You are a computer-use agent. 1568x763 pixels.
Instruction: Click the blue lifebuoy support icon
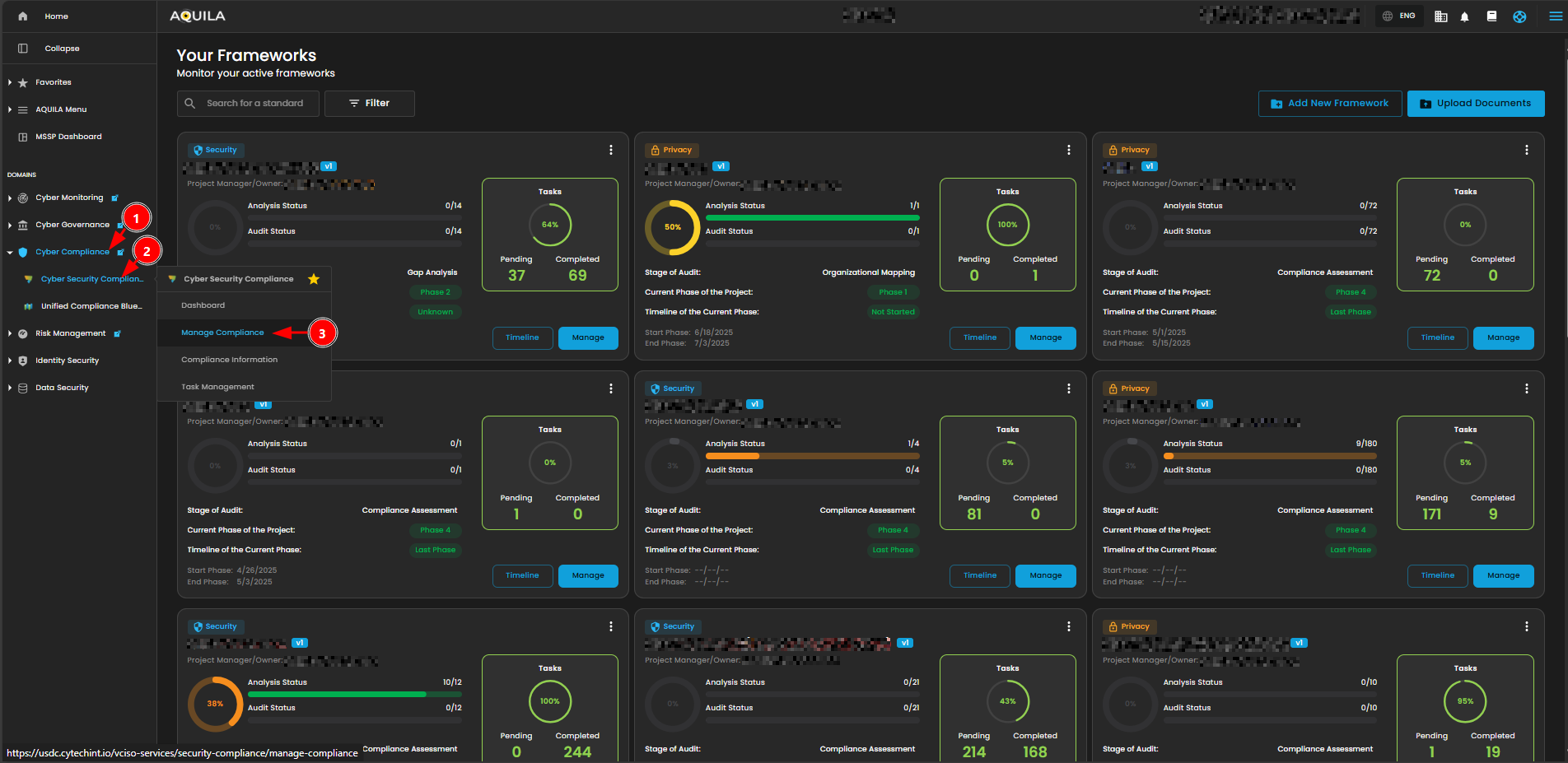[1519, 16]
